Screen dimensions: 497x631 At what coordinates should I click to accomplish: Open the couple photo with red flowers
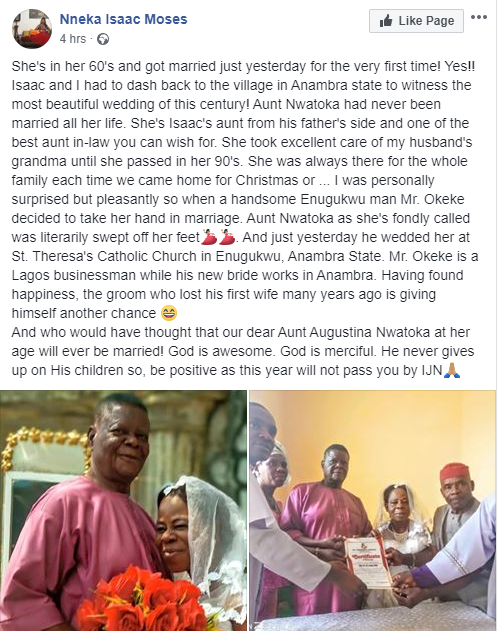point(123,510)
